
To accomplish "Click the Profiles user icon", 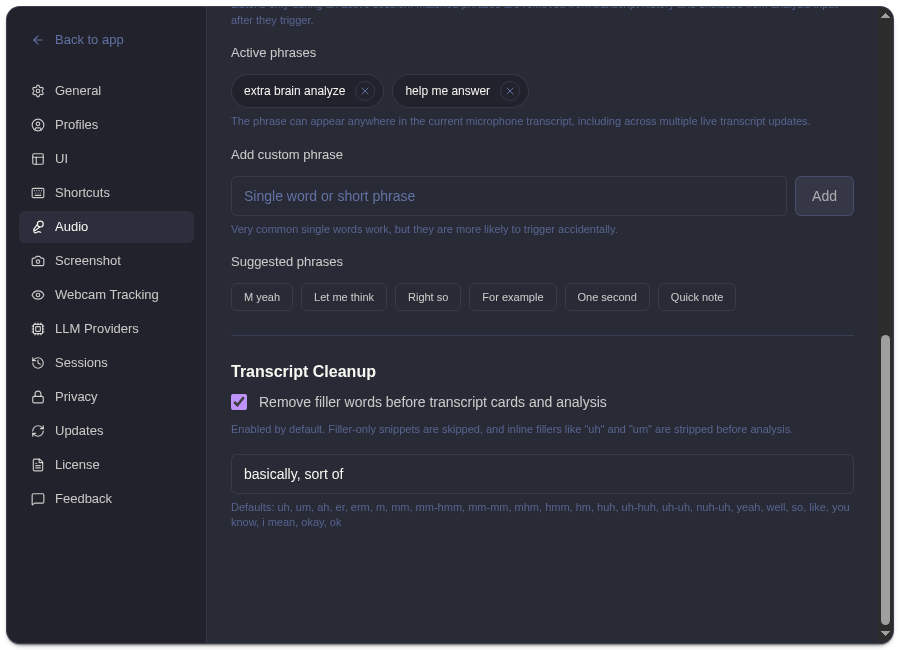I will (x=38, y=125).
